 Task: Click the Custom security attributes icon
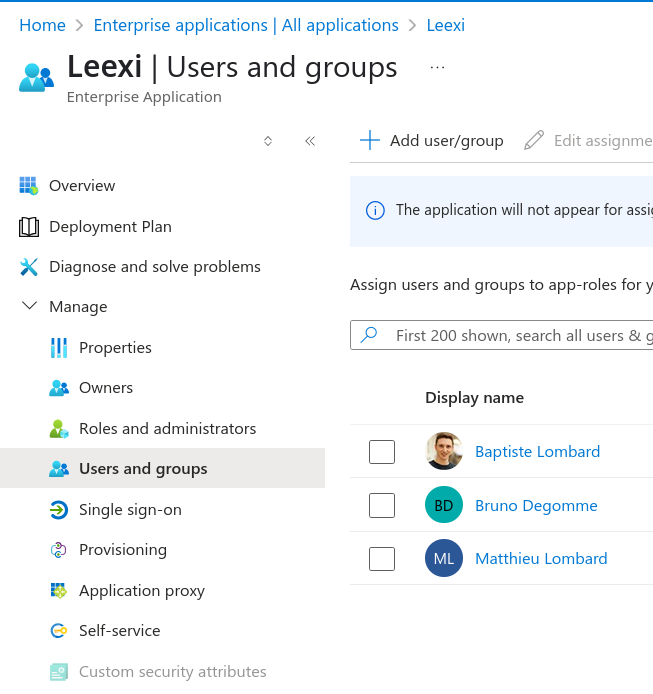[59, 672]
